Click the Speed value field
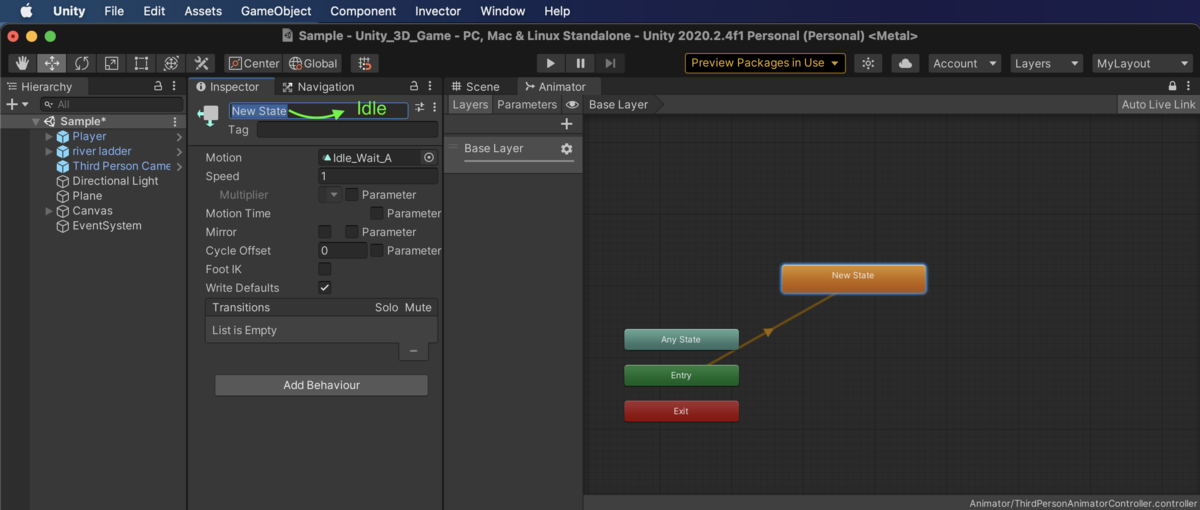This screenshot has width=1200, height=510. tap(378, 176)
